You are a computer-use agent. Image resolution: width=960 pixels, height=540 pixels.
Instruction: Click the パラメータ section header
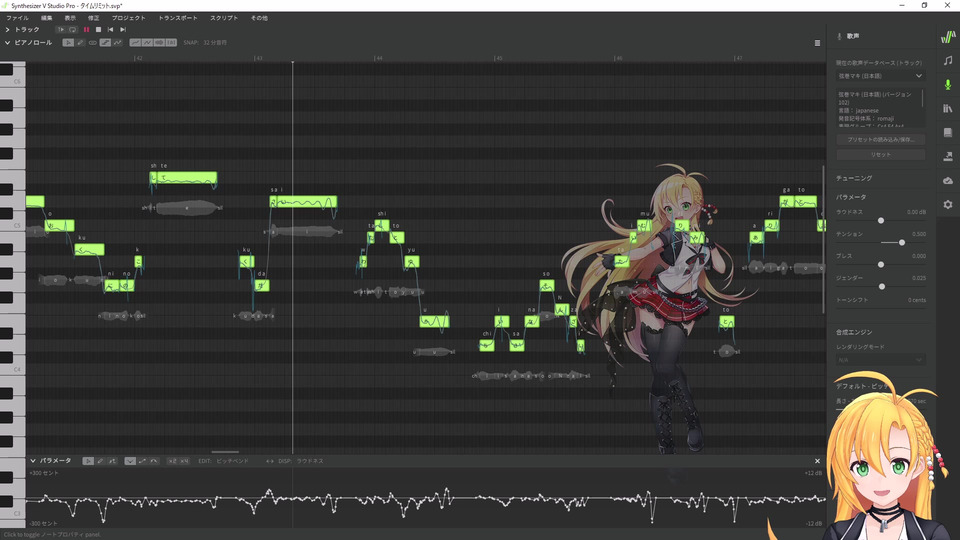[x=851, y=197]
